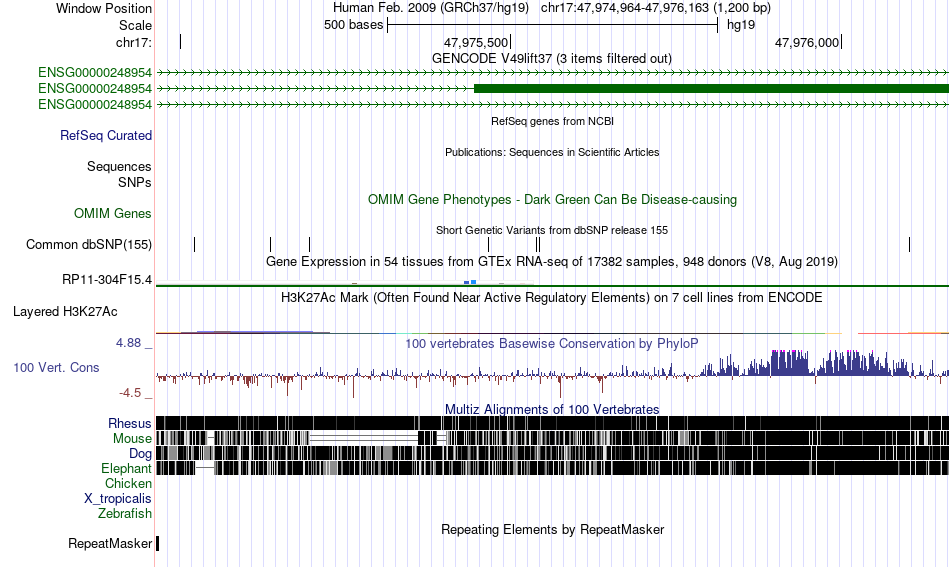
Task: Select the Layered H3K27Ac label
Action: pos(65,311)
